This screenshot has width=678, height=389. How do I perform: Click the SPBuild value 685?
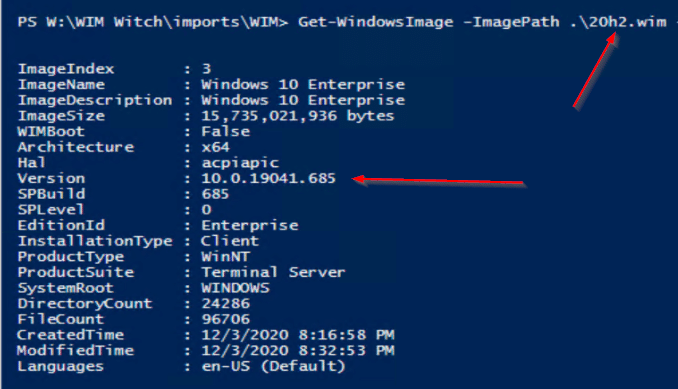pyautogui.click(x=215, y=194)
